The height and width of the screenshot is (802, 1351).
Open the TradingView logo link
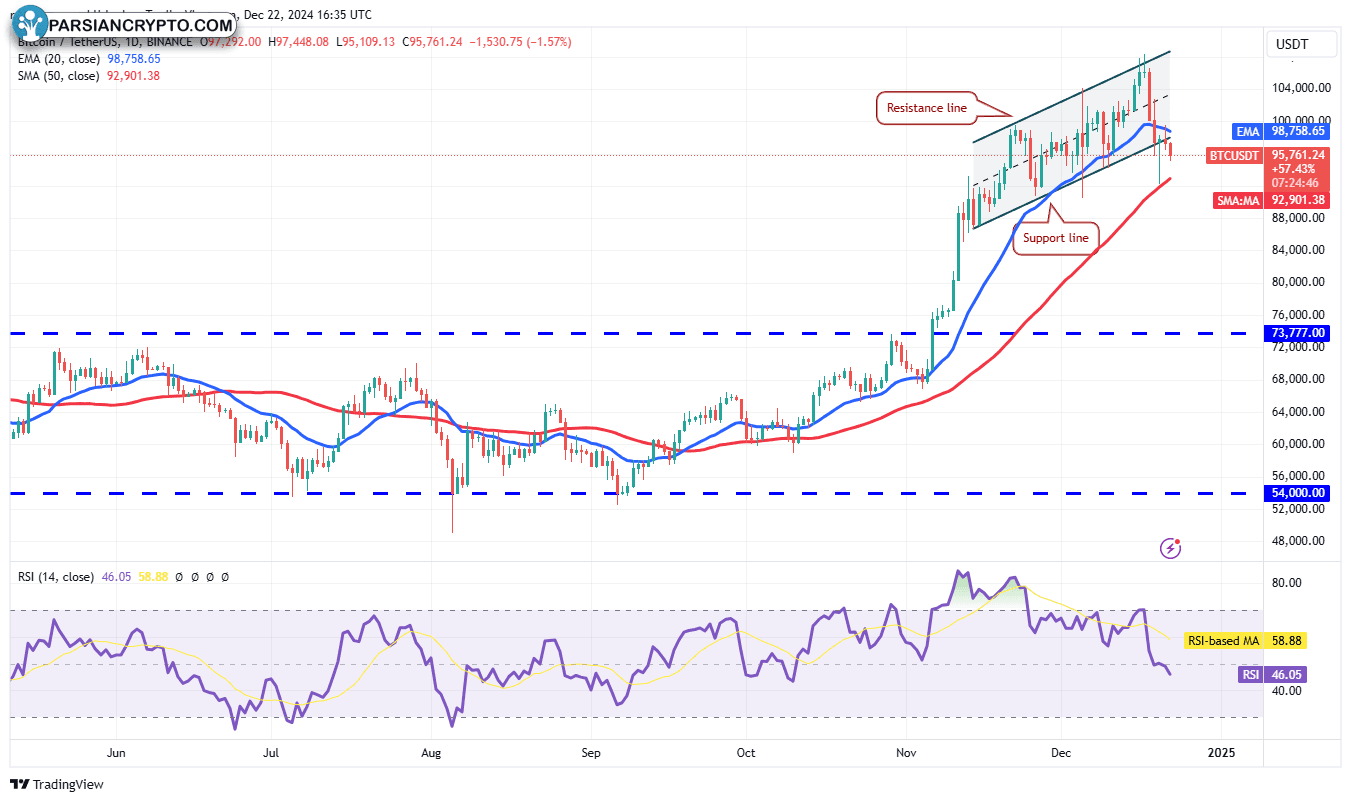click(x=57, y=784)
